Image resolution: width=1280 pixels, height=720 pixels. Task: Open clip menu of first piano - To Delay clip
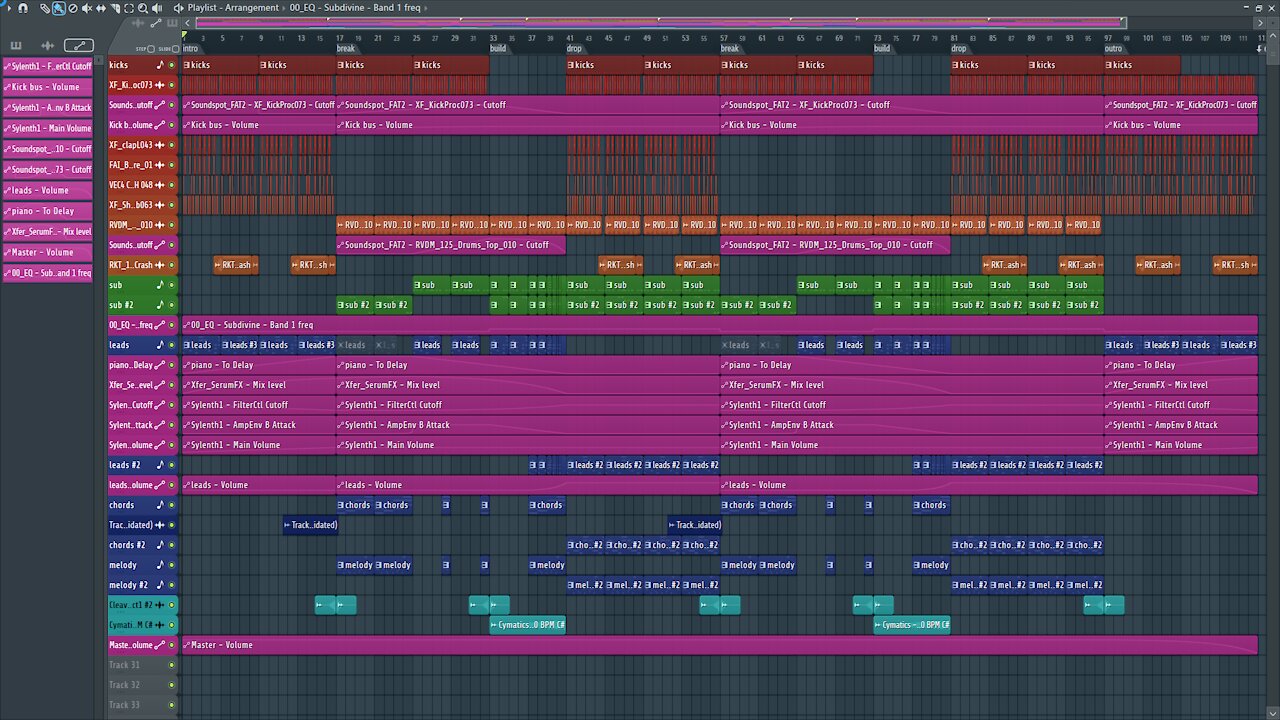(x=187, y=365)
